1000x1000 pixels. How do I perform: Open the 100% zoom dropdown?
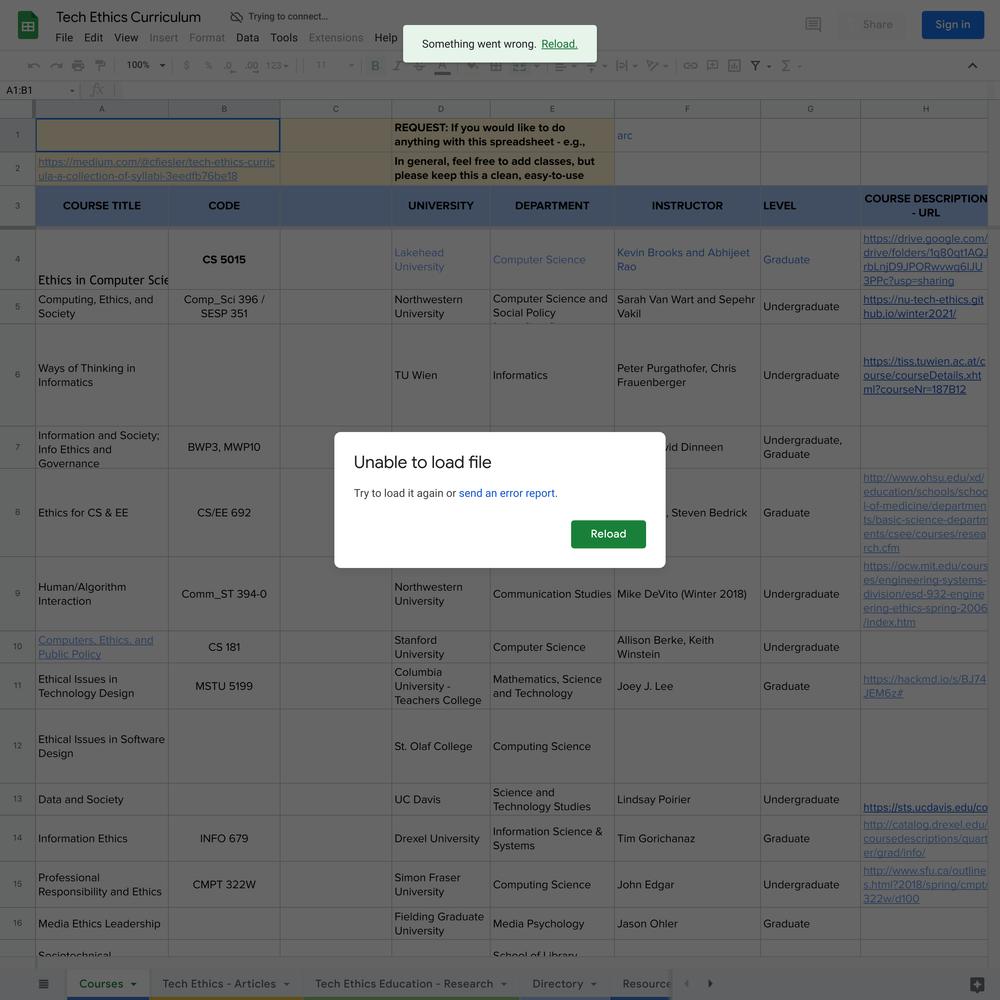(x=145, y=65)
